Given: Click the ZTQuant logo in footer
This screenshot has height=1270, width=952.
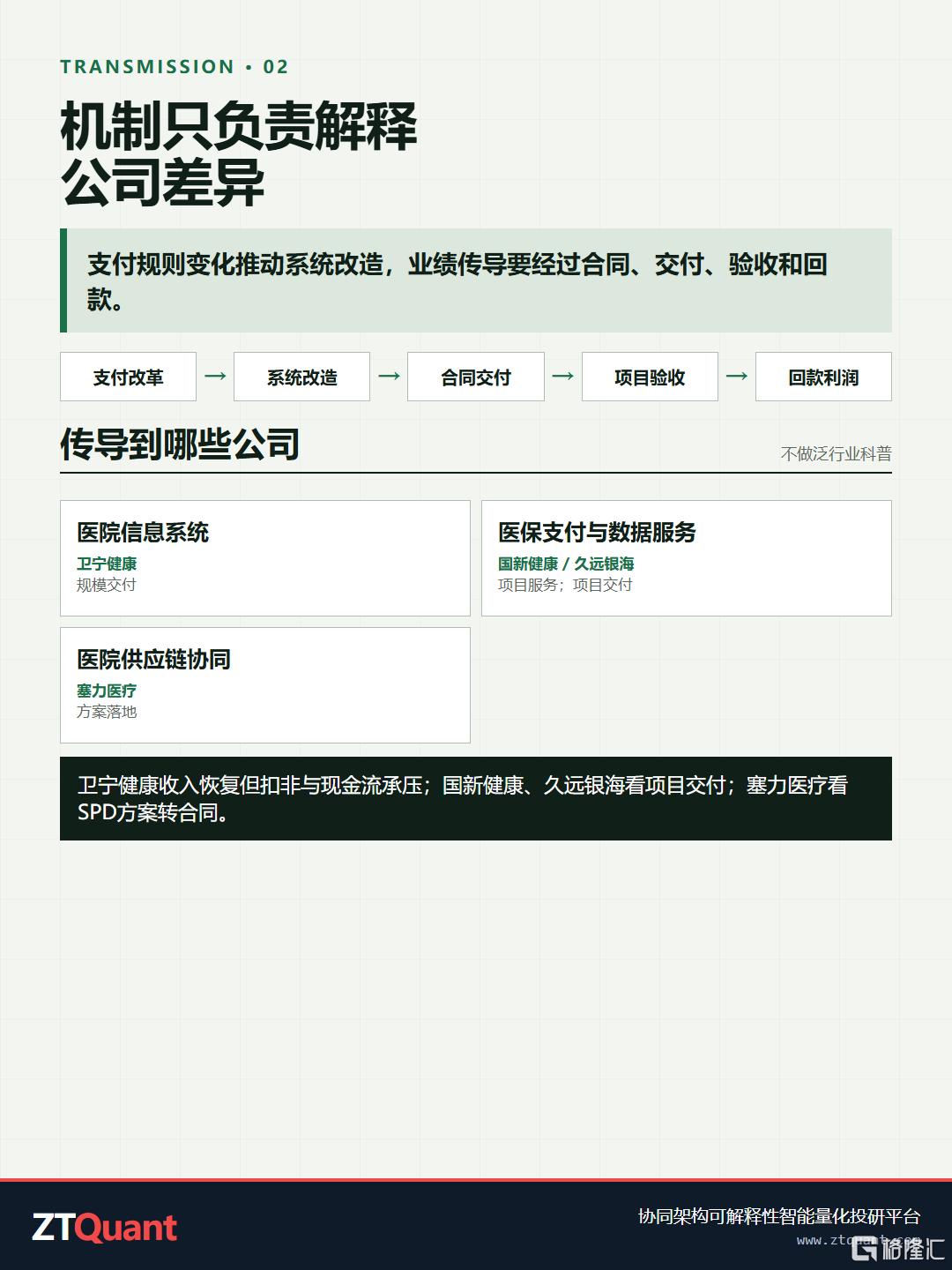Looking at the screenshot, I should tap(105, 1228).
